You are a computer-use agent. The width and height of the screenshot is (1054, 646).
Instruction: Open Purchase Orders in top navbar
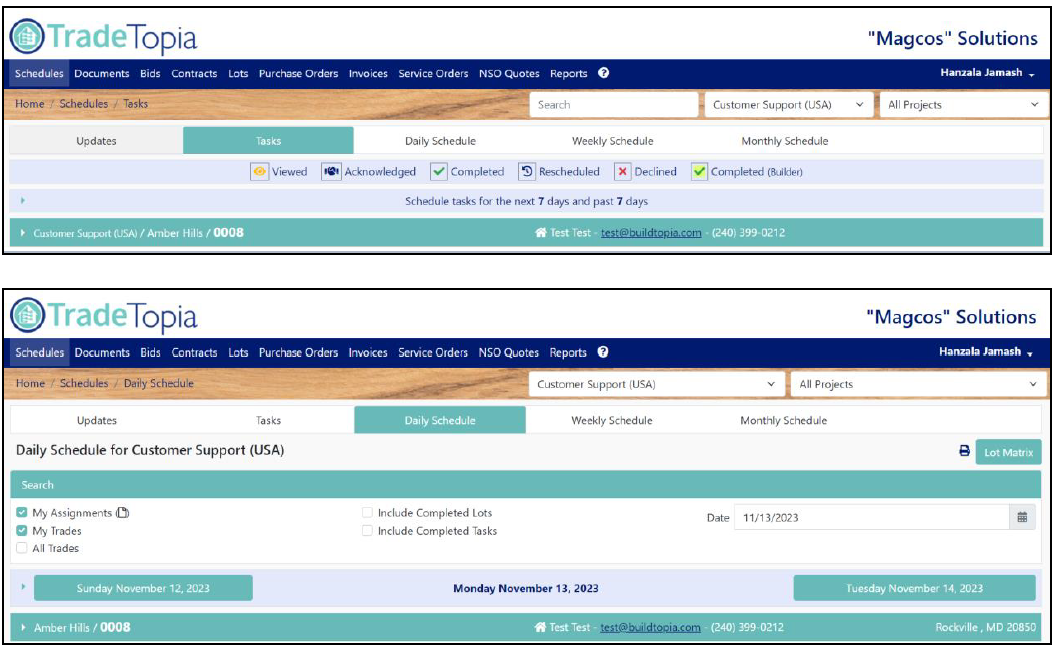[298, 73]
